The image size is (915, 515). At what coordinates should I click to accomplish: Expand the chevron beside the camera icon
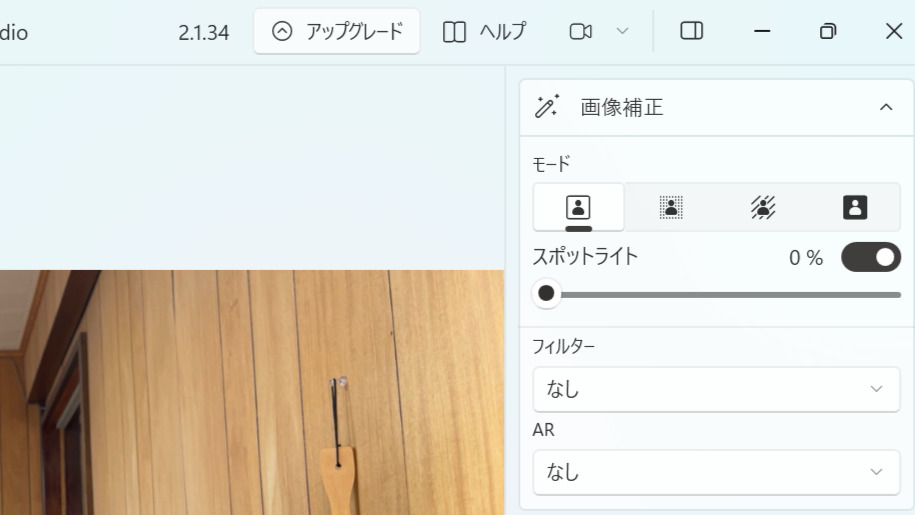[x=622, y=32]
